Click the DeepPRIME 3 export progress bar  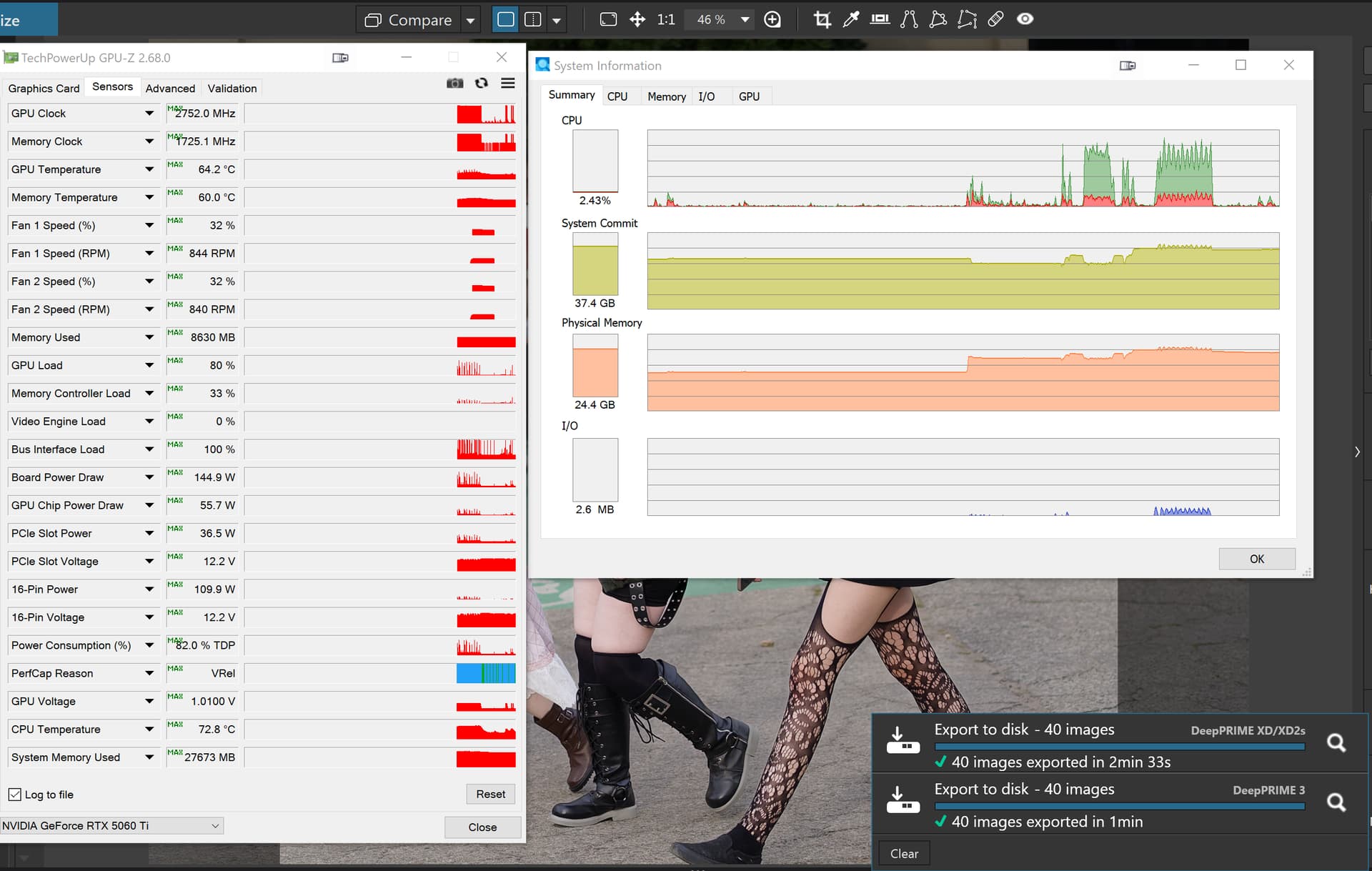point(1119,806)
